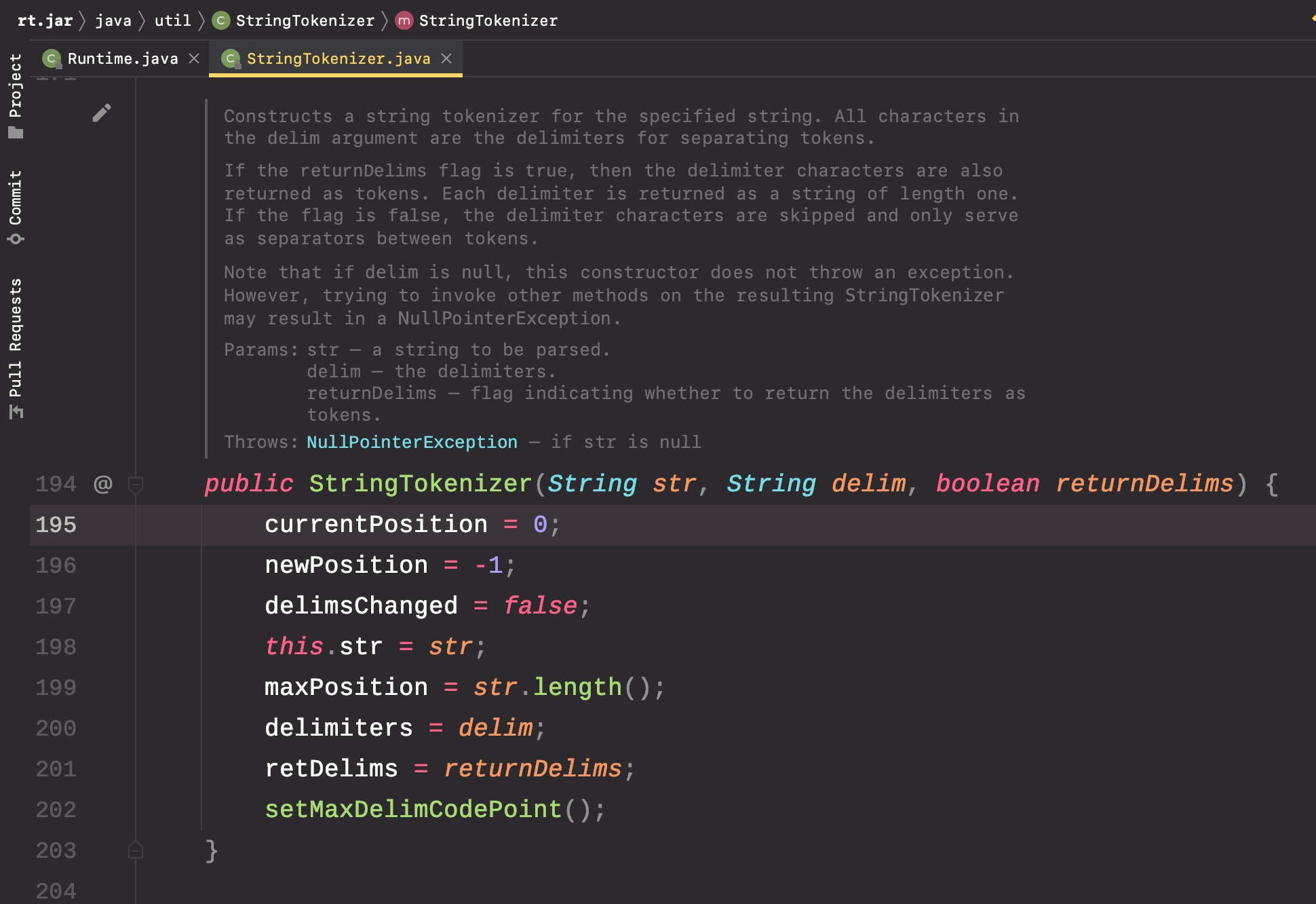Viewport: 1316px width, 904px height.
Task: Click the length() call on line 199
Action: [577, 688]
